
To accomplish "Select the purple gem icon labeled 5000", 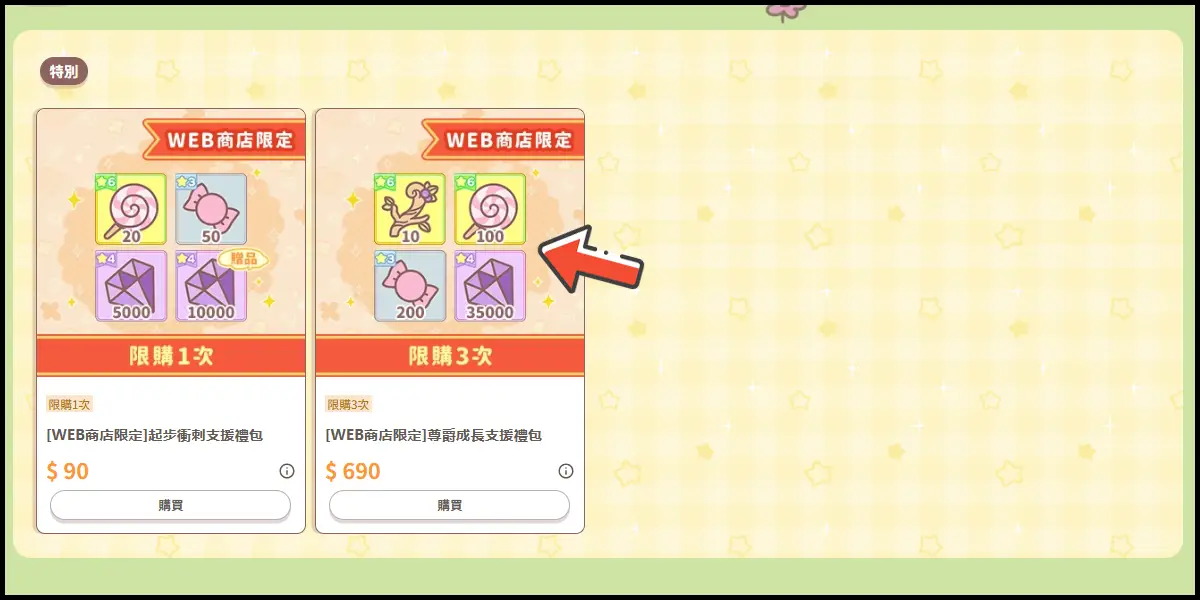I will 131,286.
